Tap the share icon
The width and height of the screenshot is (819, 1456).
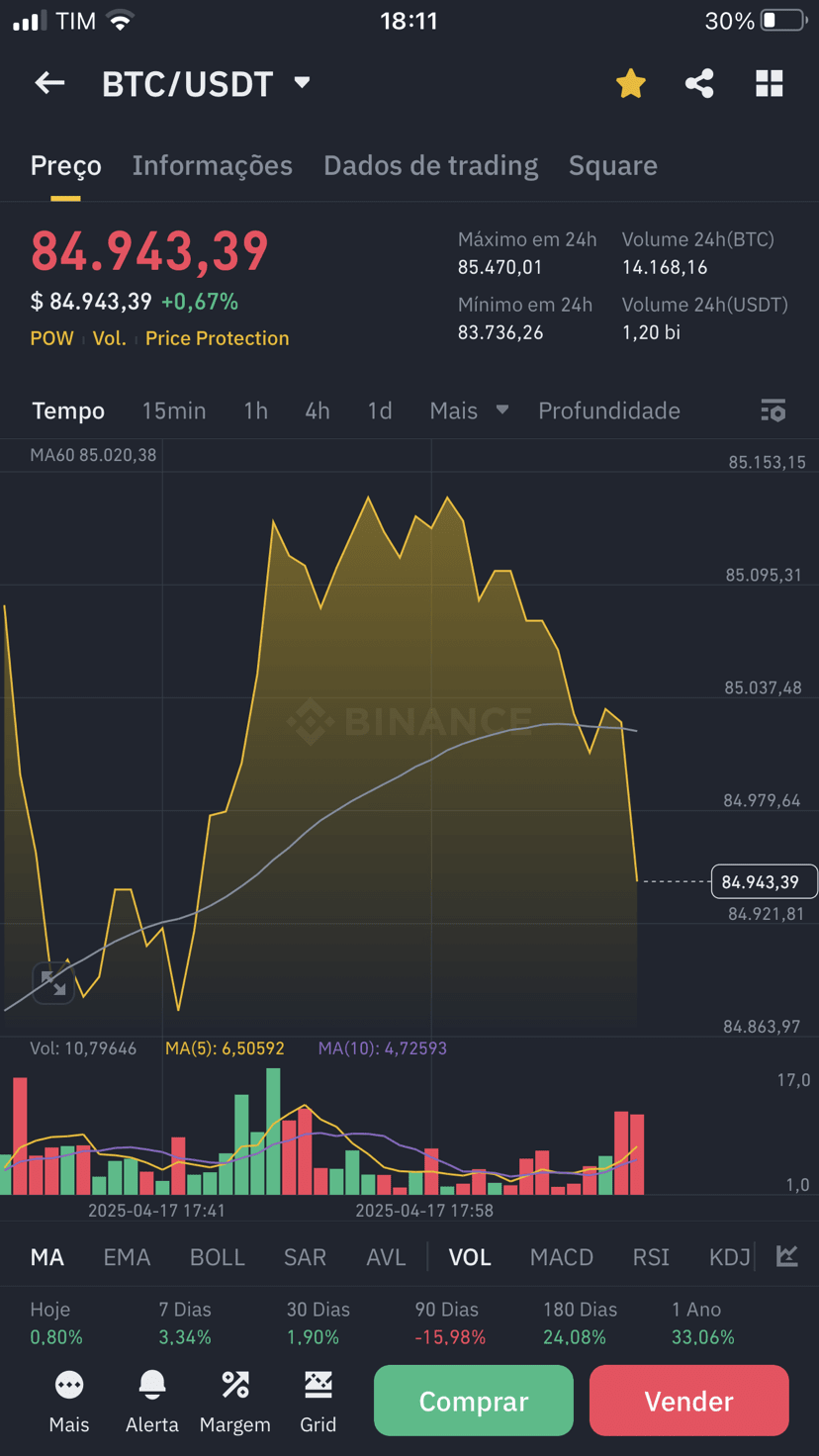[699, 83]
